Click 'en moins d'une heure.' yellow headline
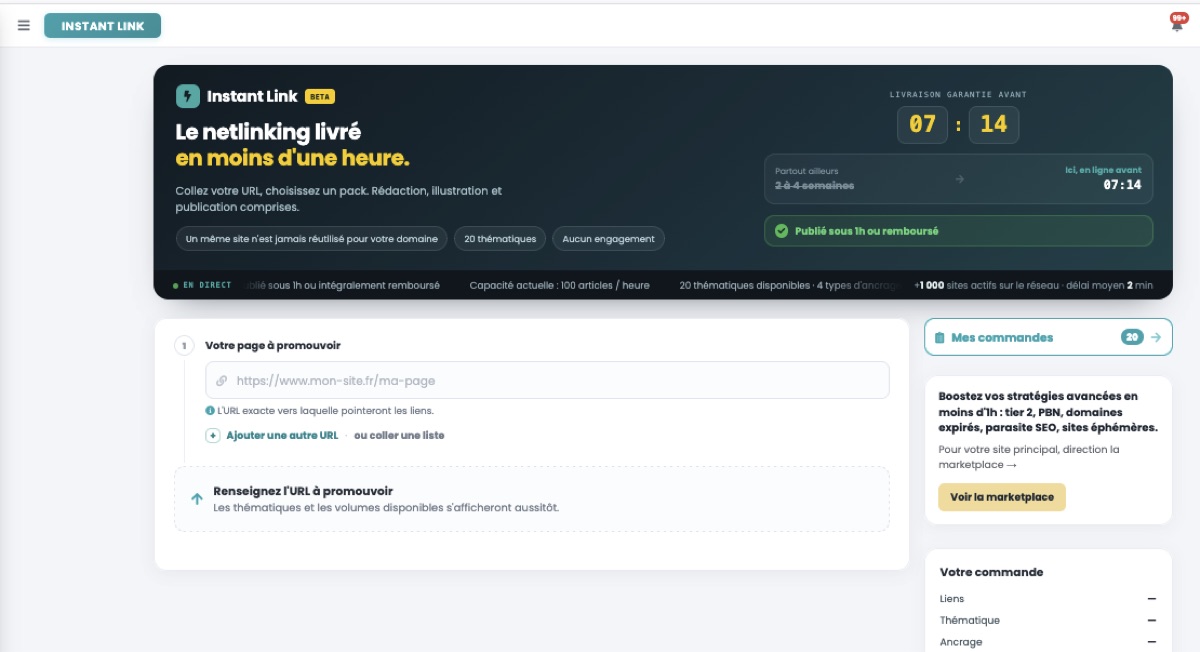The width and height of the screenshot is (1200, 652). point(292,158)
